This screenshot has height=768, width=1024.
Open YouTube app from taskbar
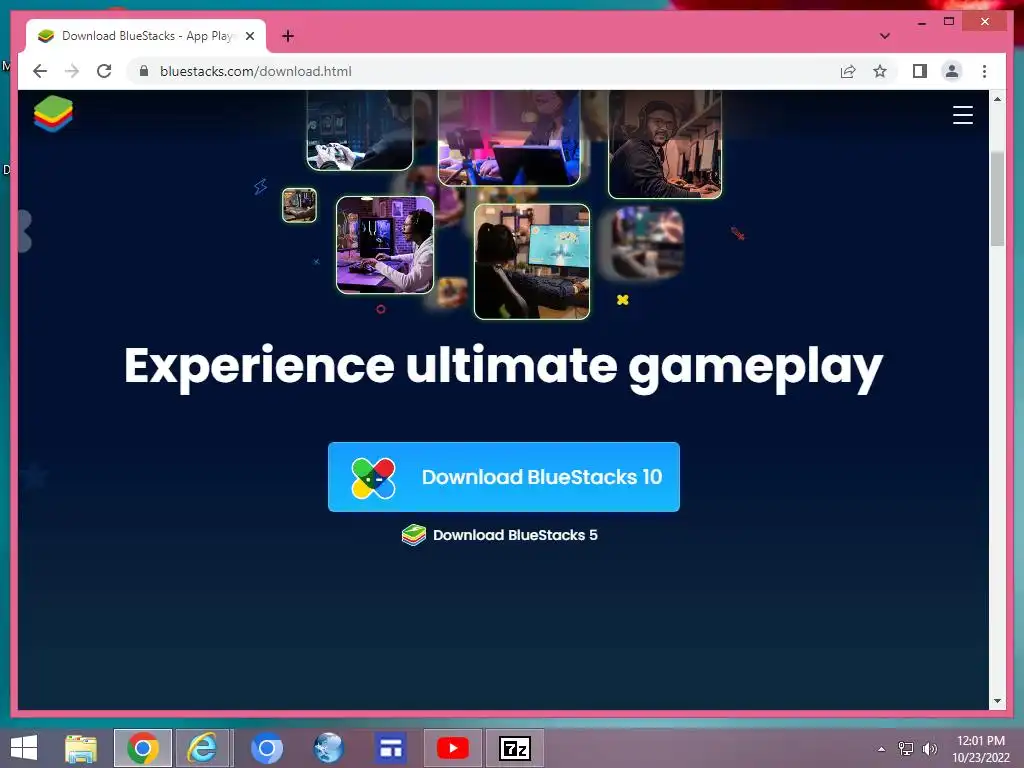(x=453, y=748)
